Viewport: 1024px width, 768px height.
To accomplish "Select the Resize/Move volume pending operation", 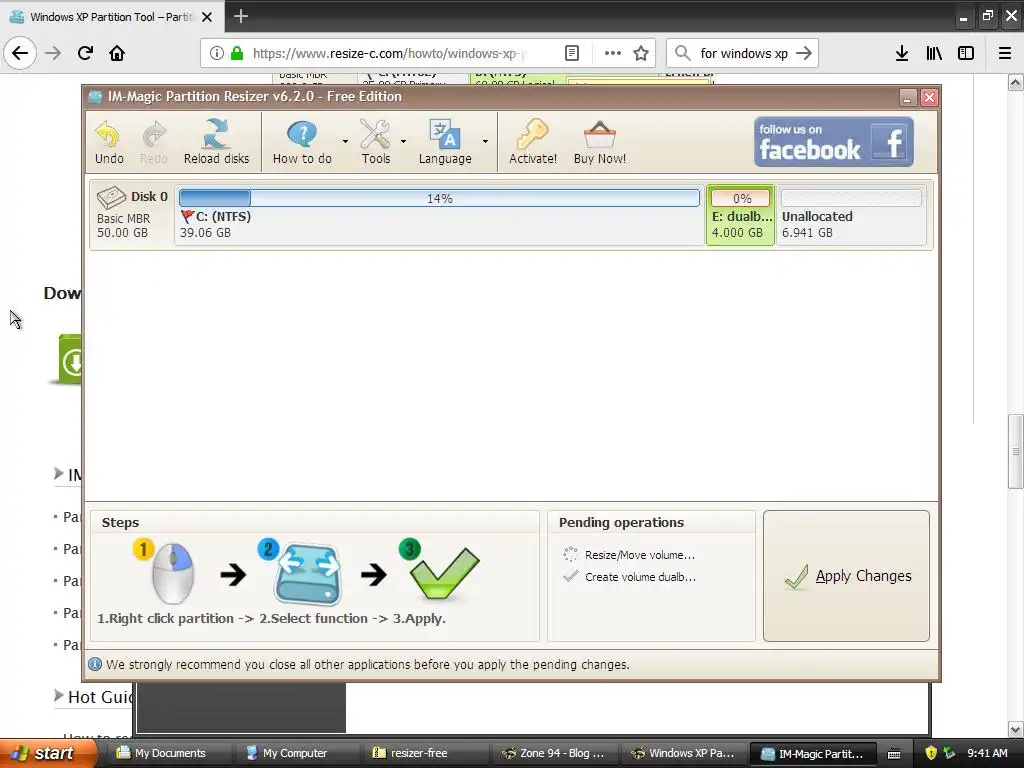I will pos(630,555).
